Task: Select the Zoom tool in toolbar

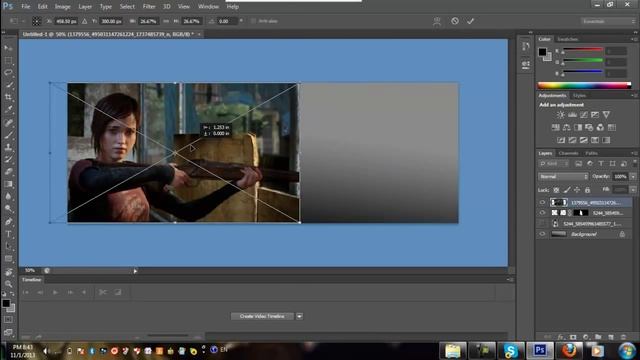Action: click(8, 283)
